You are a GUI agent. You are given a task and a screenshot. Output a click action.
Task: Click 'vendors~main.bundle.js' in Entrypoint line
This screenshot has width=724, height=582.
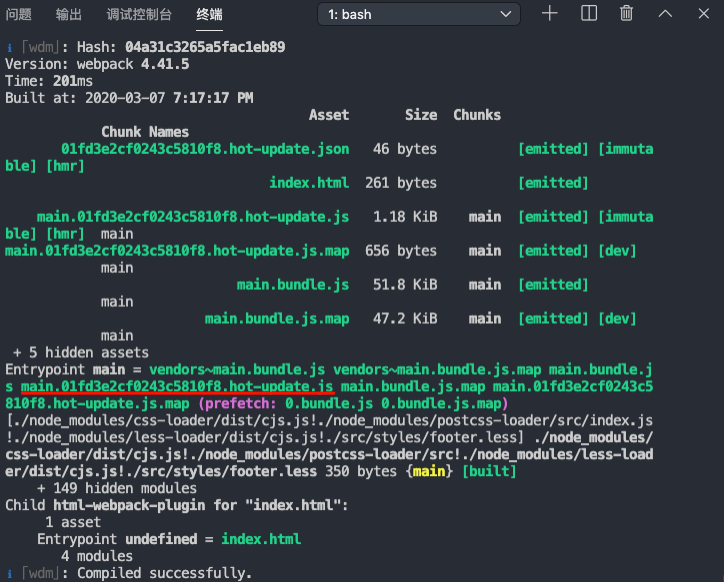coord(237,370)
